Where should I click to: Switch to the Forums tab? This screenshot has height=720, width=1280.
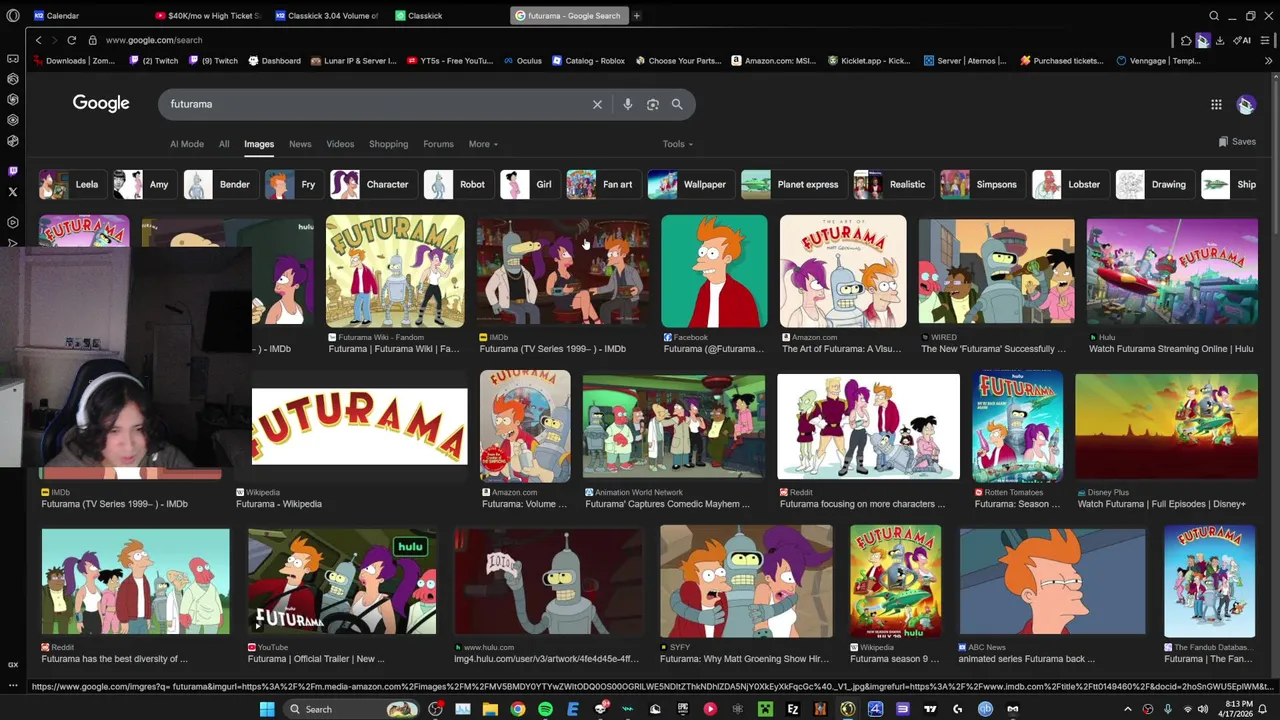438,144
